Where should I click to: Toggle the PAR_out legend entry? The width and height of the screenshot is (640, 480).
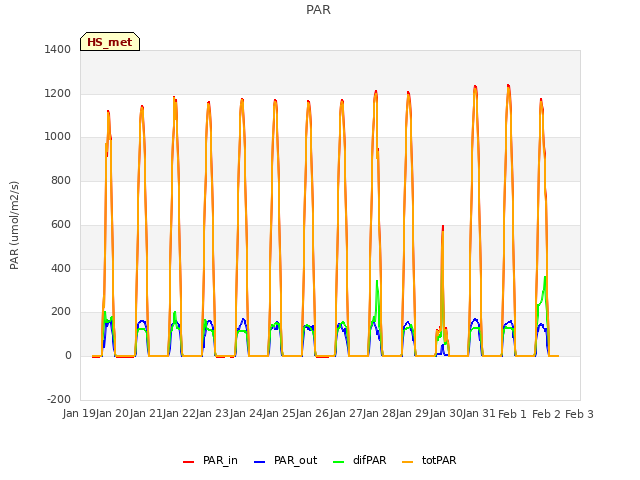(285, 460)
